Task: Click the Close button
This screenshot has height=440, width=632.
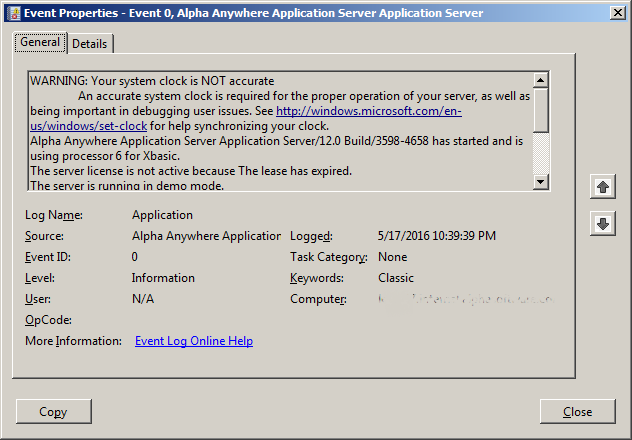Action: pos(578,411)
